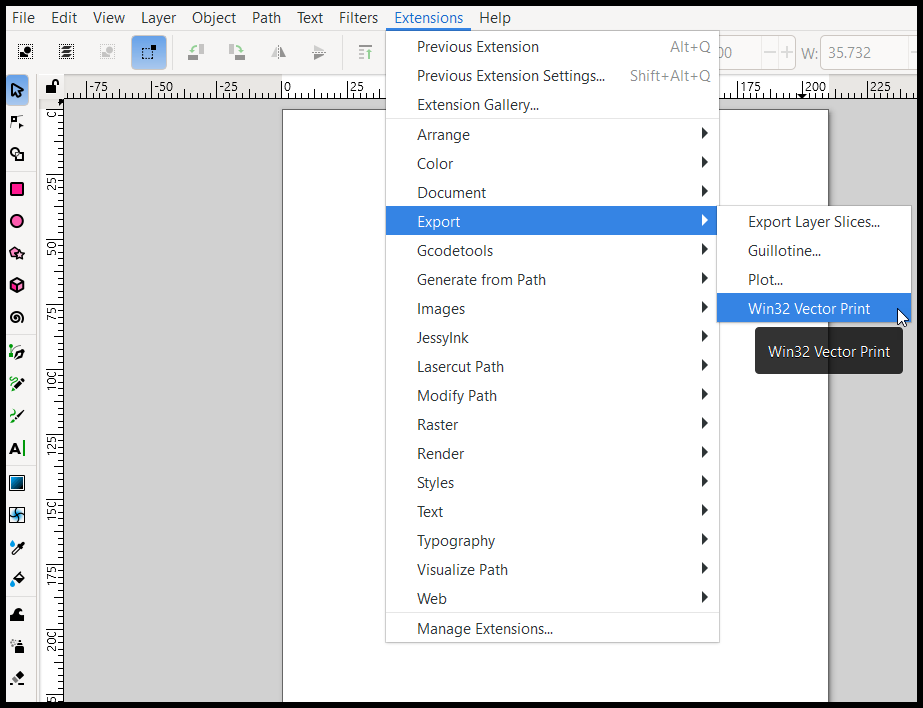This screenshot has width=923, height=708.
Task: Pick the Dropper color picker tool
Action: [17, 547]
